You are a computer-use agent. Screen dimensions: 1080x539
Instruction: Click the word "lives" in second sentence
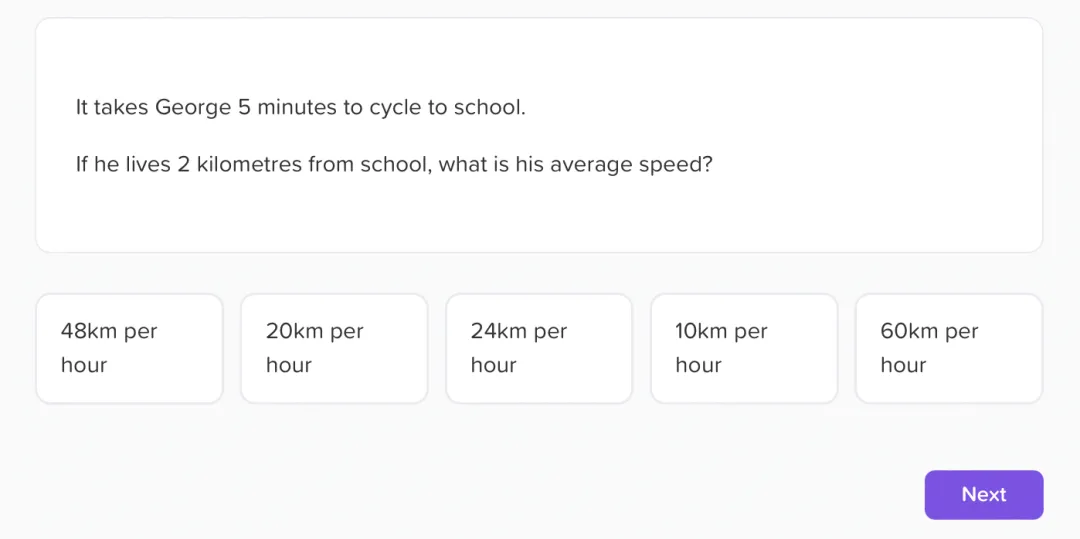[x=148, y=164]
